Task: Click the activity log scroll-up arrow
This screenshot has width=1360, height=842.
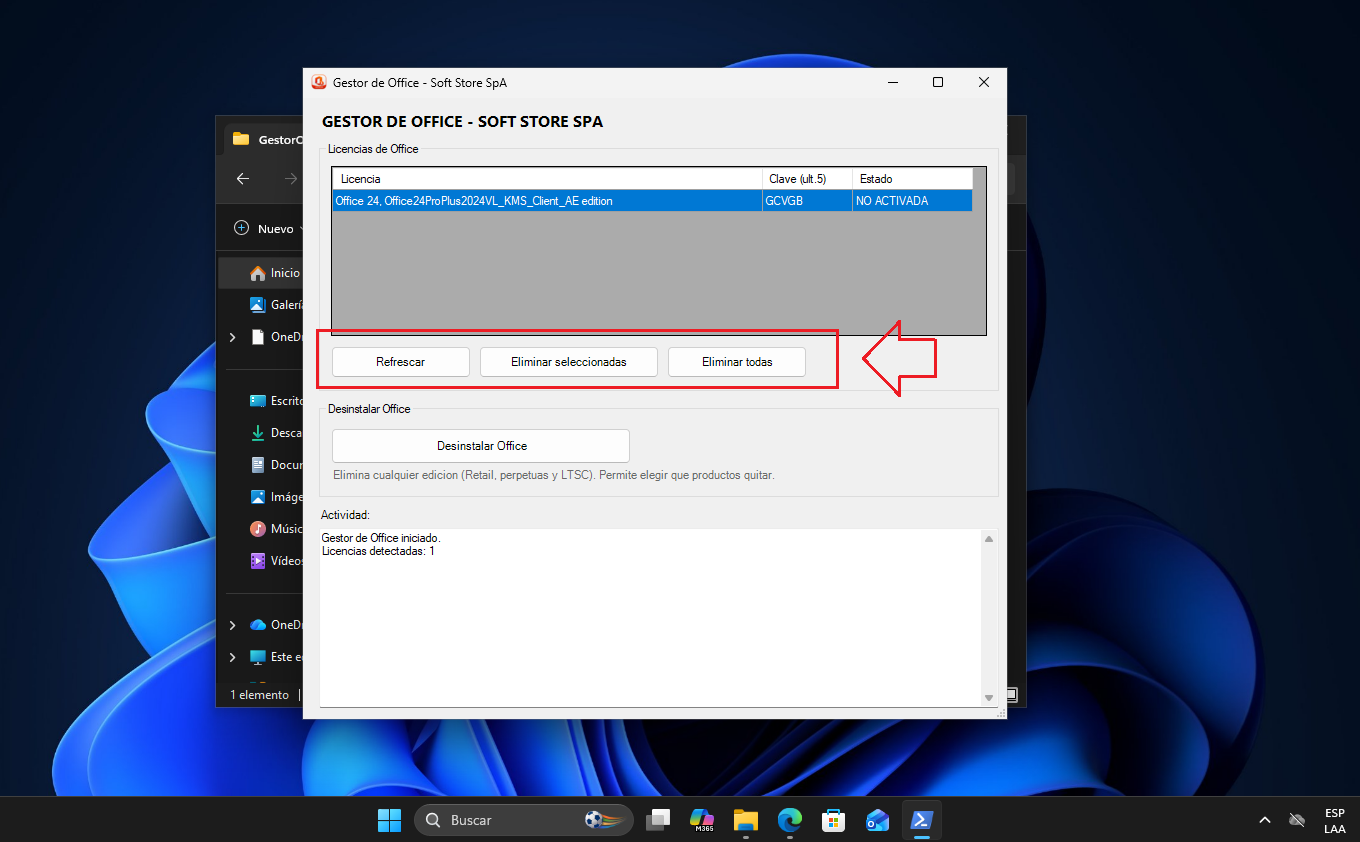Action: tap(989, 539)
